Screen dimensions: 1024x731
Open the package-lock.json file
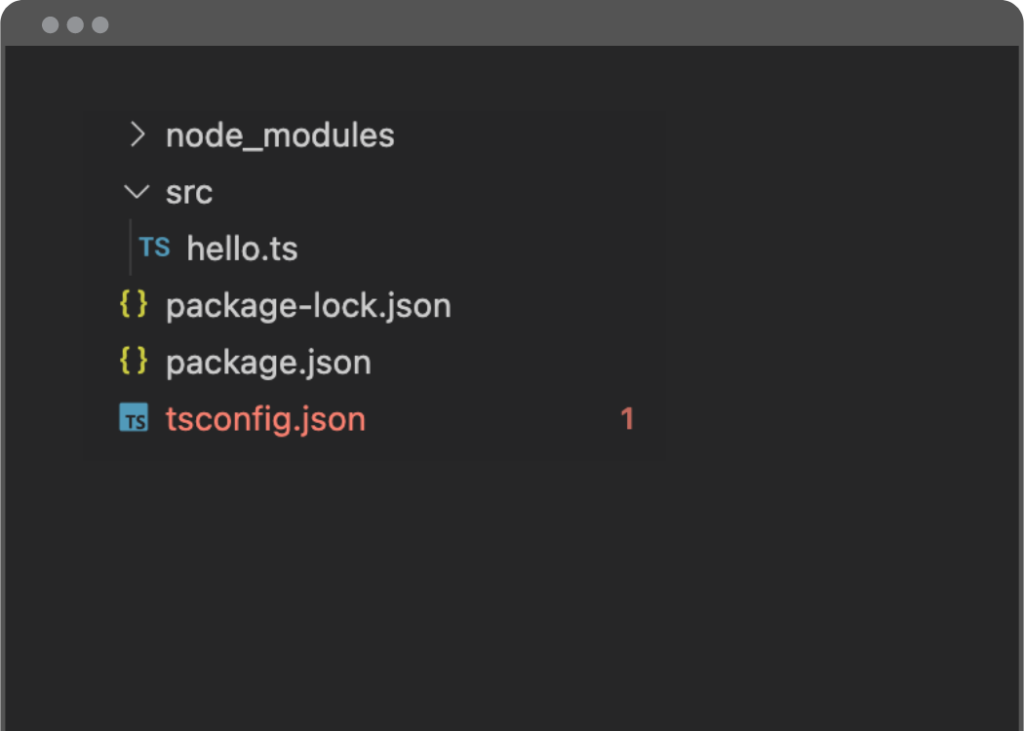coord(308,306)
